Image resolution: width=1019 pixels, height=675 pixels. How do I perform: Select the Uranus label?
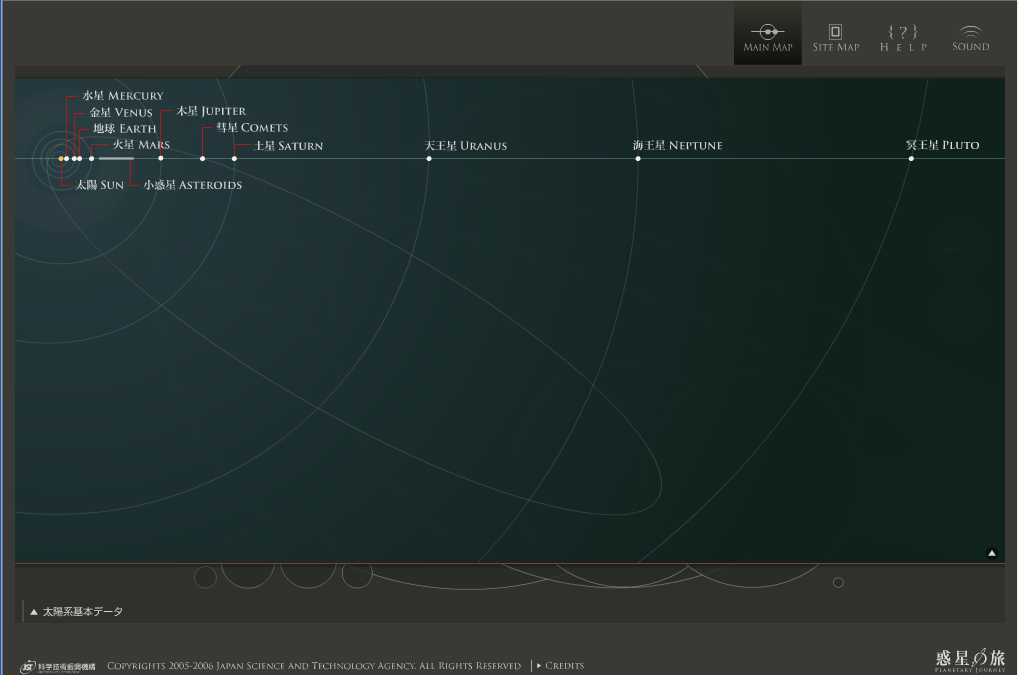click(x=465, y=146)
